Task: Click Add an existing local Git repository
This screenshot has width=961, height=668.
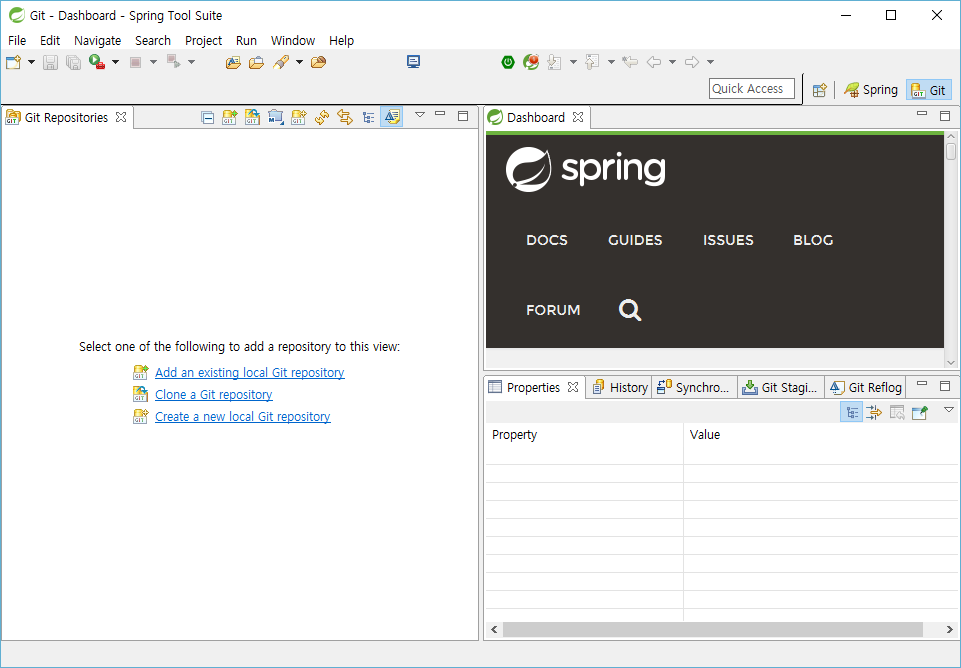Action: 249,373
